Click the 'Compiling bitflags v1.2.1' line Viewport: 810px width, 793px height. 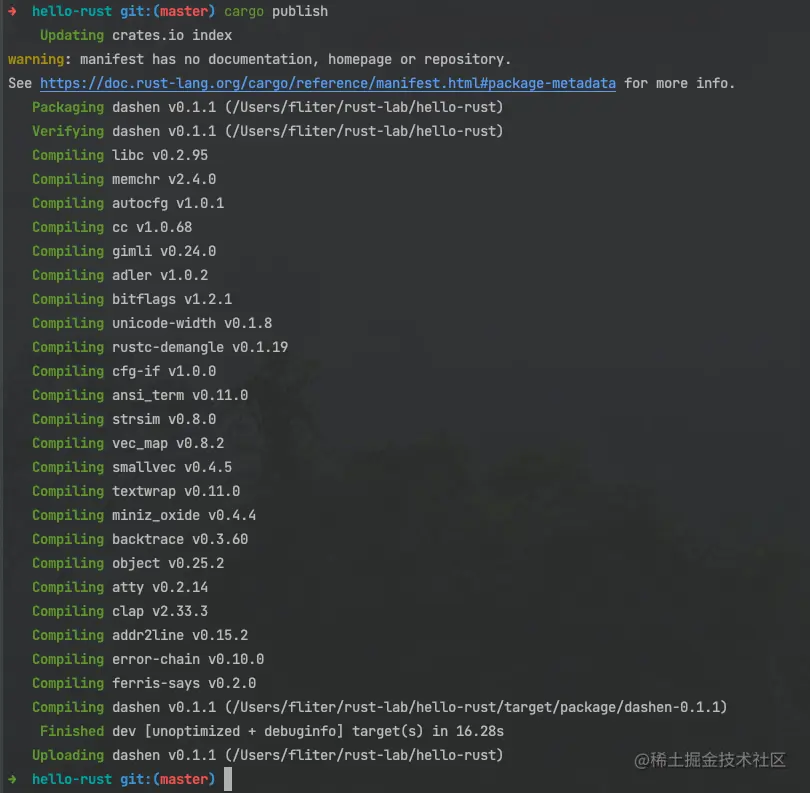[132, 299]
